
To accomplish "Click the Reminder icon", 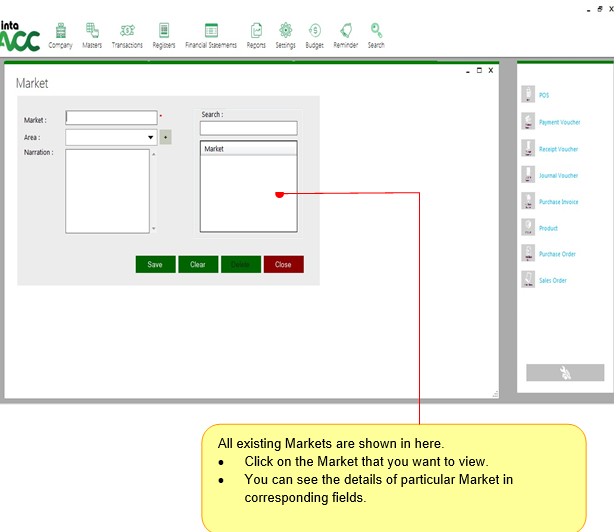I will tap(346, 31).
